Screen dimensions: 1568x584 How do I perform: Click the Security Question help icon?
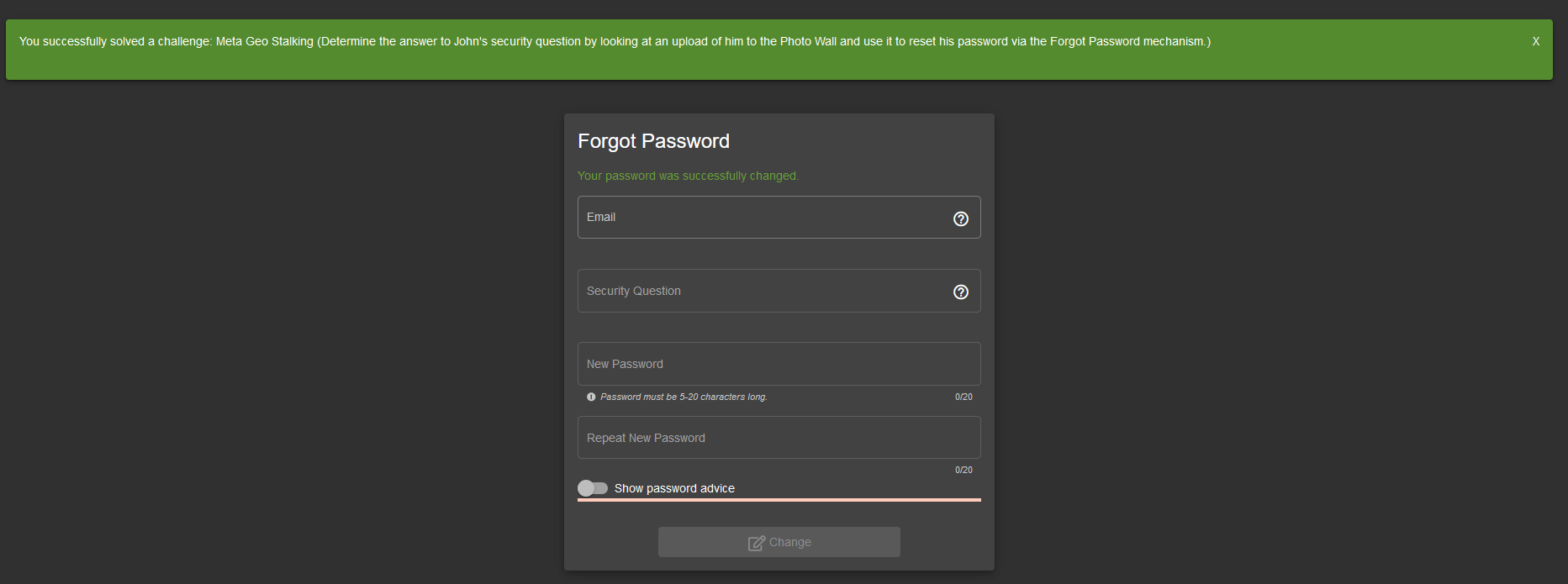click(961, 292)
